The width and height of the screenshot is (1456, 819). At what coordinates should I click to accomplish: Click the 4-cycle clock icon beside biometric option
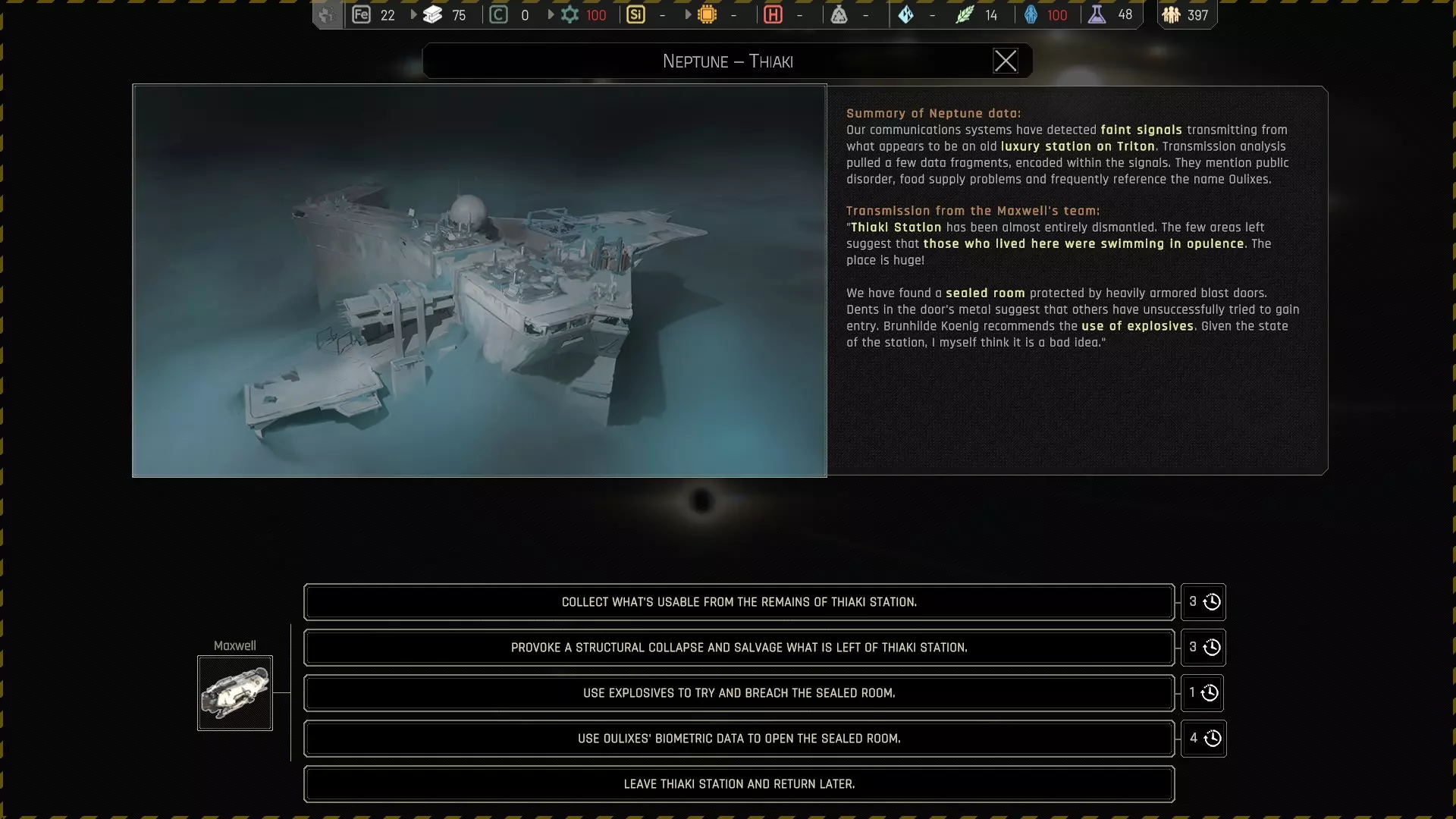1212,739
